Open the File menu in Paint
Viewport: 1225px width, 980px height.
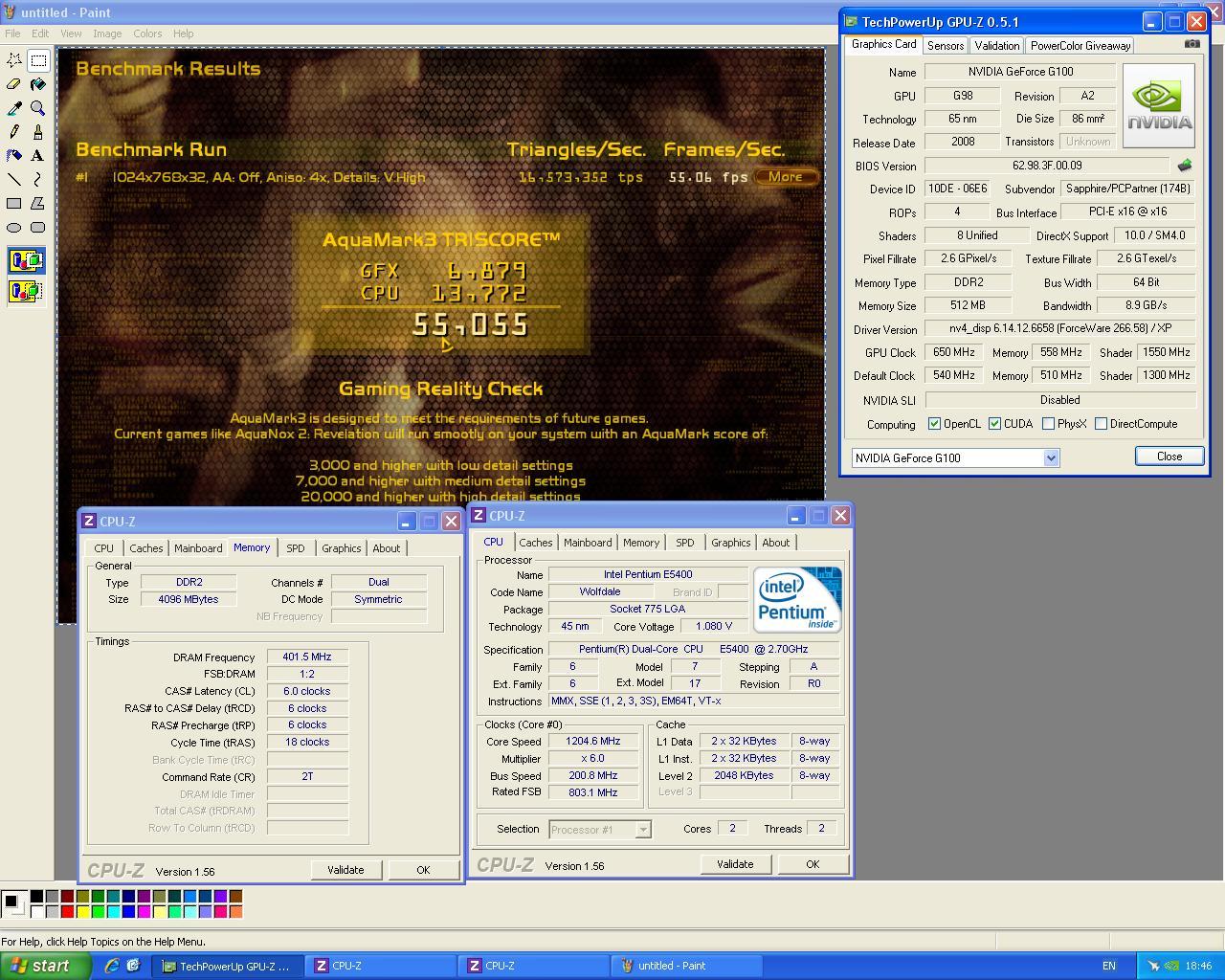coord(12,33)
